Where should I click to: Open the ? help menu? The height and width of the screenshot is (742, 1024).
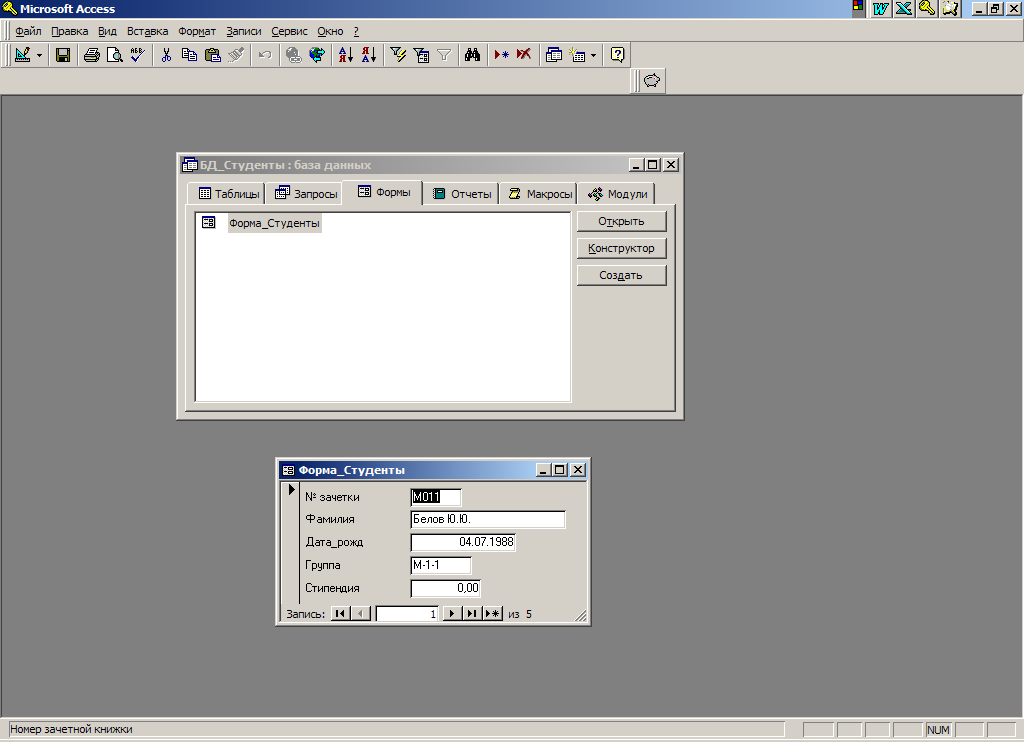tap(356, 31)
